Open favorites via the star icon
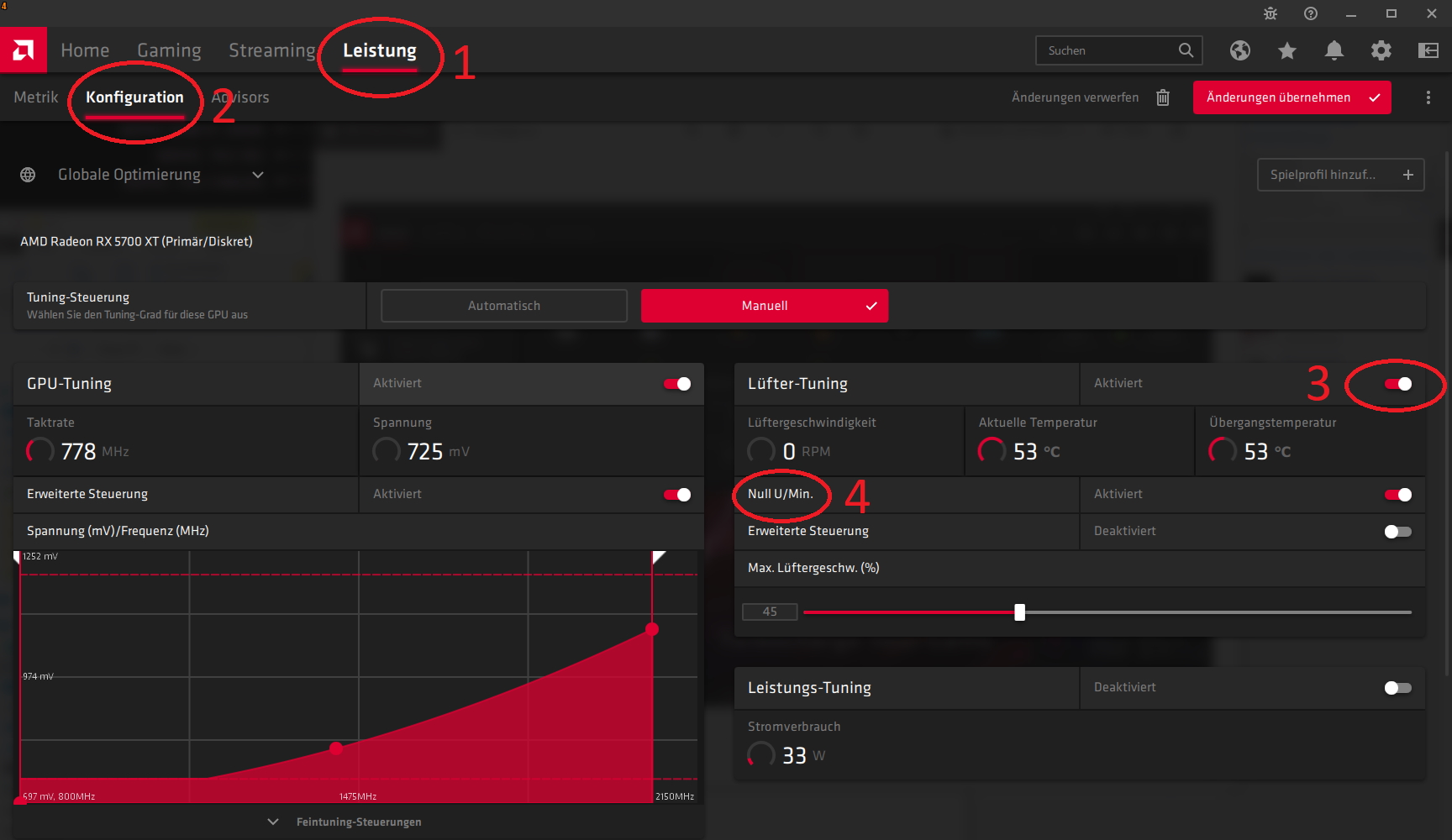Viewport: 1452px width, 840px height. [1287, 50]
